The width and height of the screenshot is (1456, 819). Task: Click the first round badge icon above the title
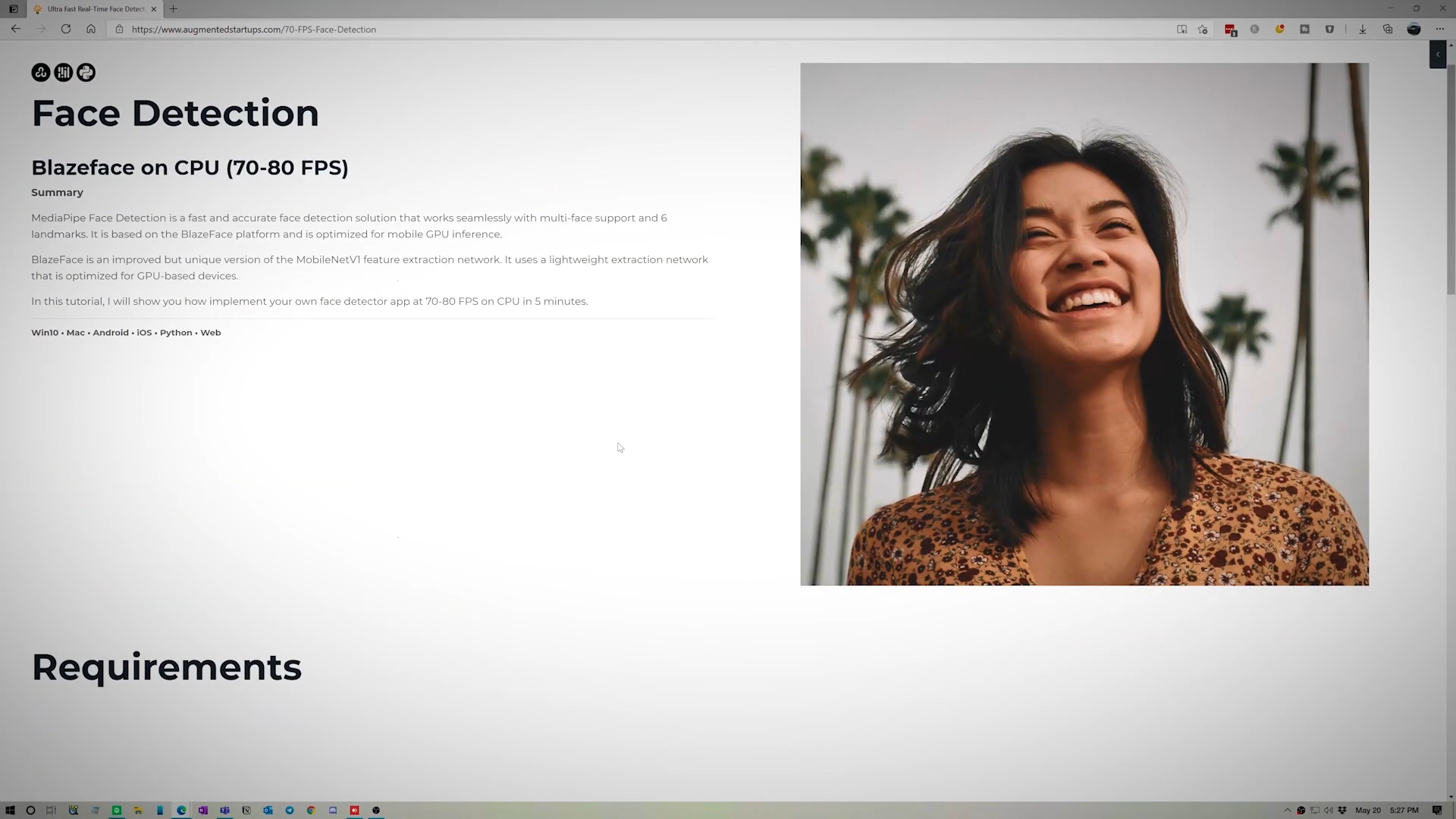[40, 72]
